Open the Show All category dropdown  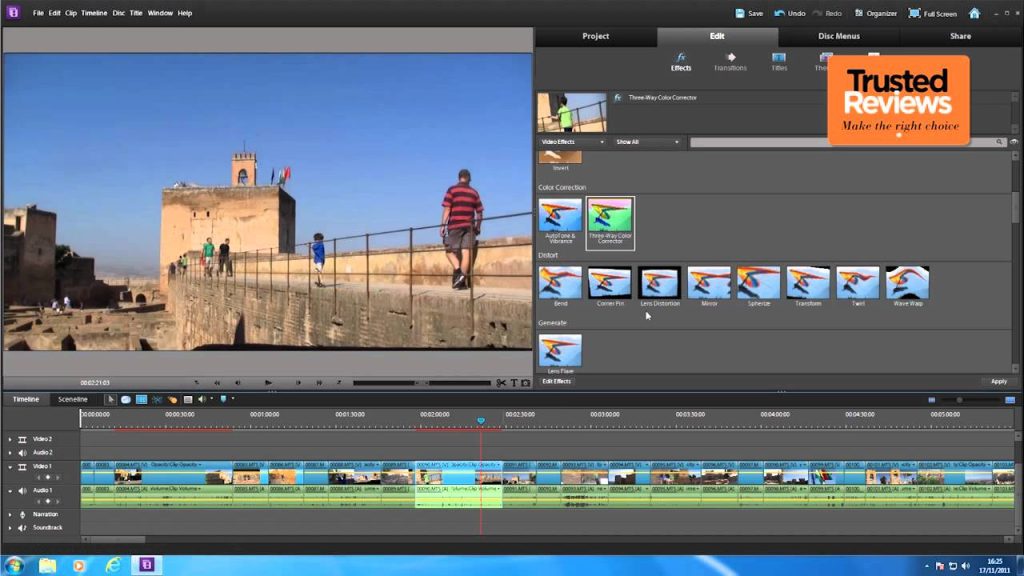(645, 142)
